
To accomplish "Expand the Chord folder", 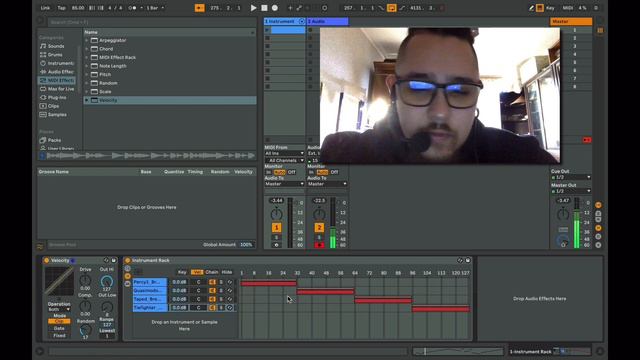I will click(x=87, y=49).
